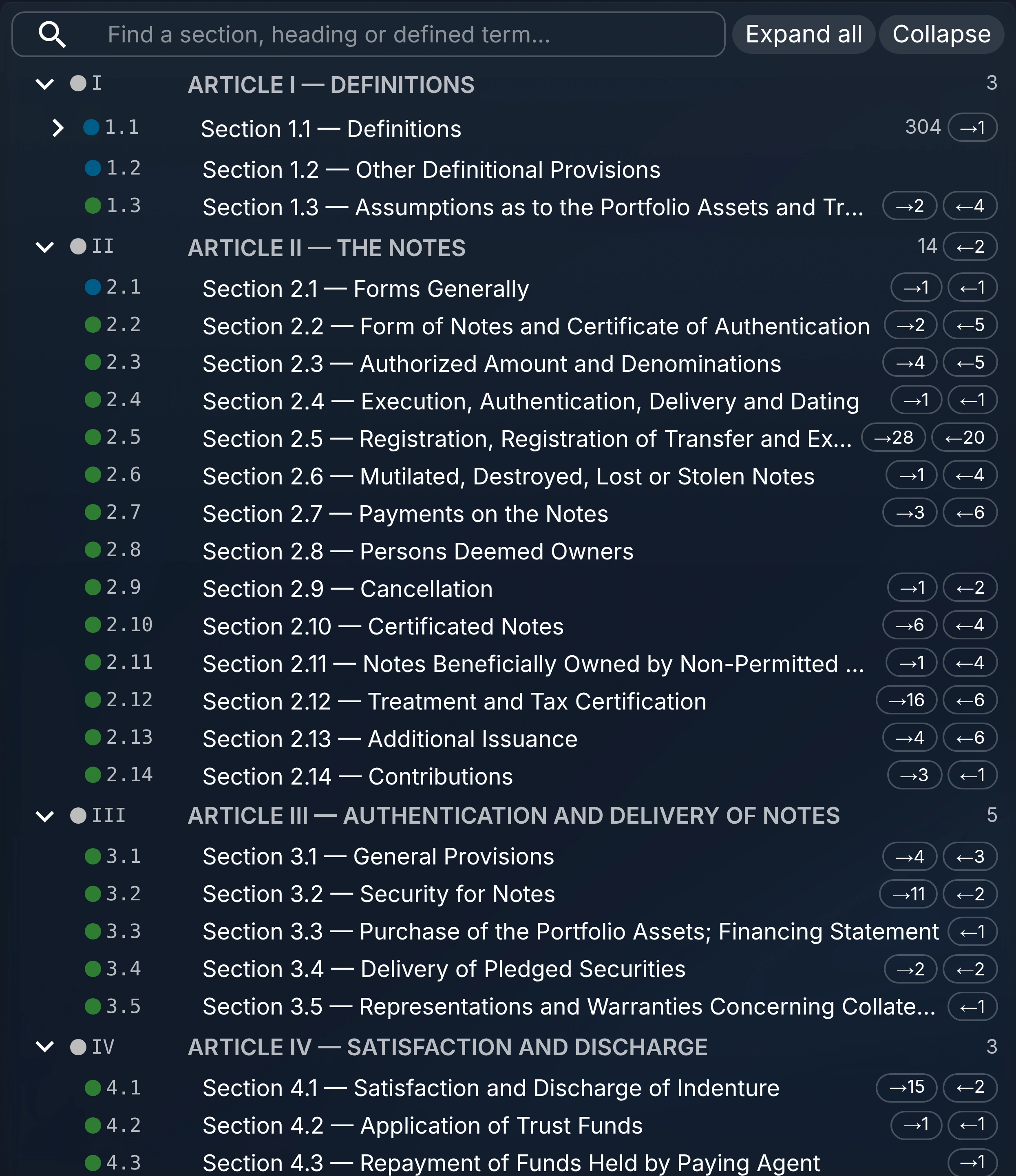Click the gray dot beside Article I
Screen dimensions: 1016x1176
pyautogui.click(x=78, y=84)
